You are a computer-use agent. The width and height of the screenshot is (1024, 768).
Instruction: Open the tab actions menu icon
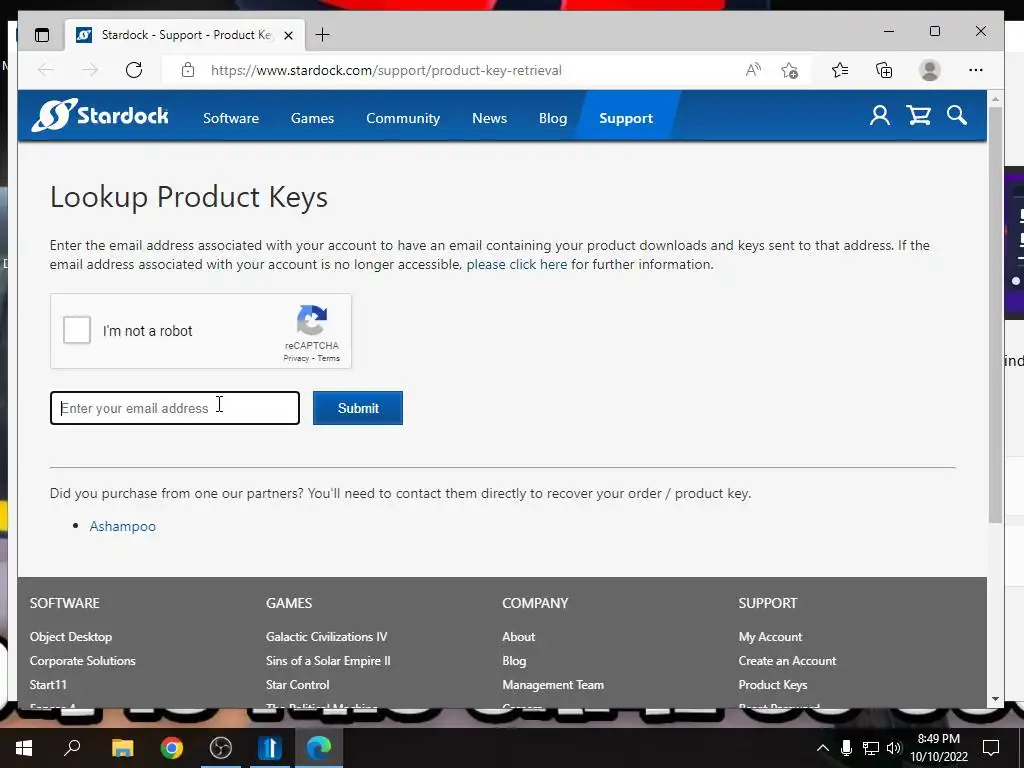42,35
